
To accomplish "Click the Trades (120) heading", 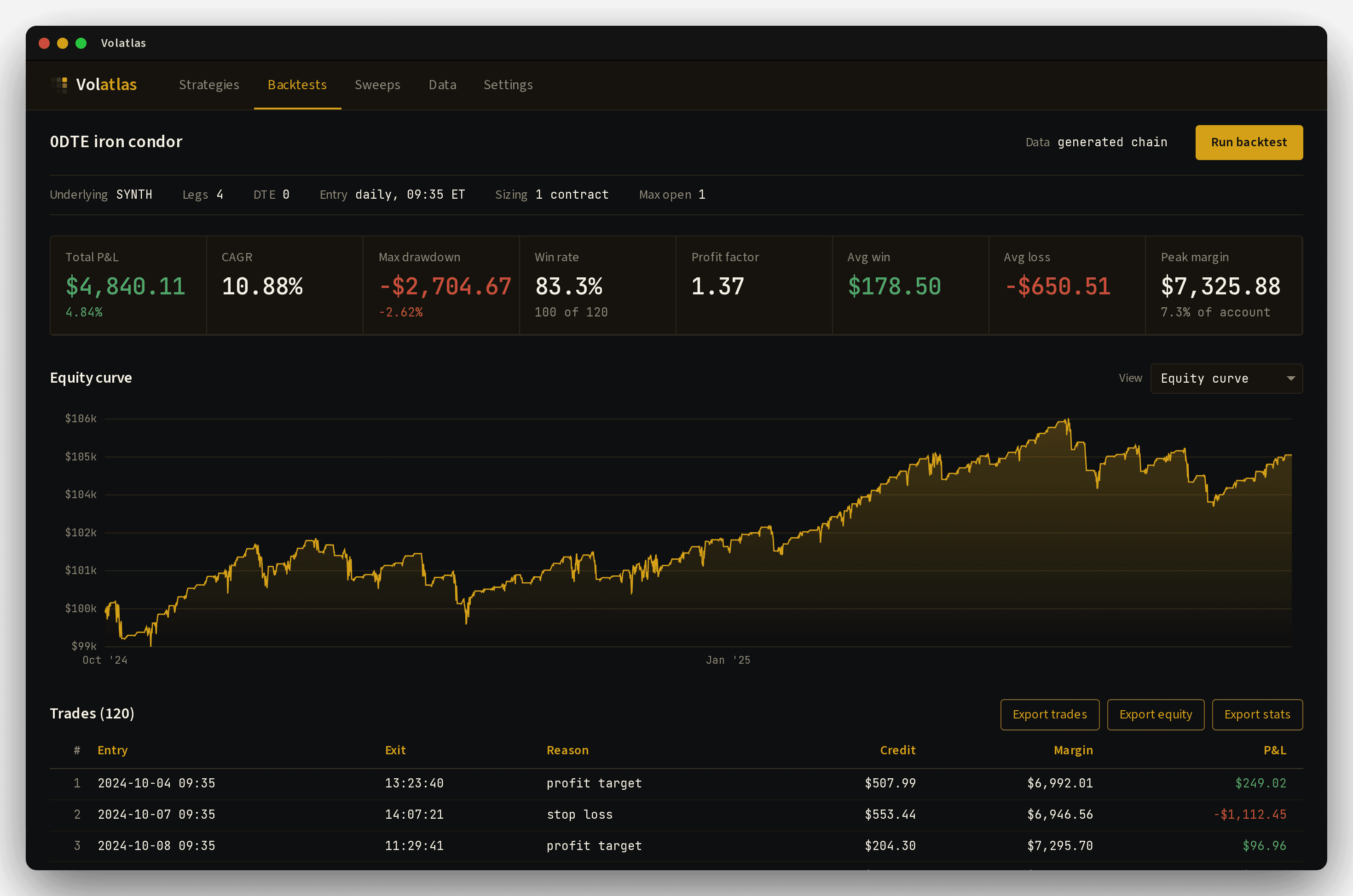I will click(92, 714).
